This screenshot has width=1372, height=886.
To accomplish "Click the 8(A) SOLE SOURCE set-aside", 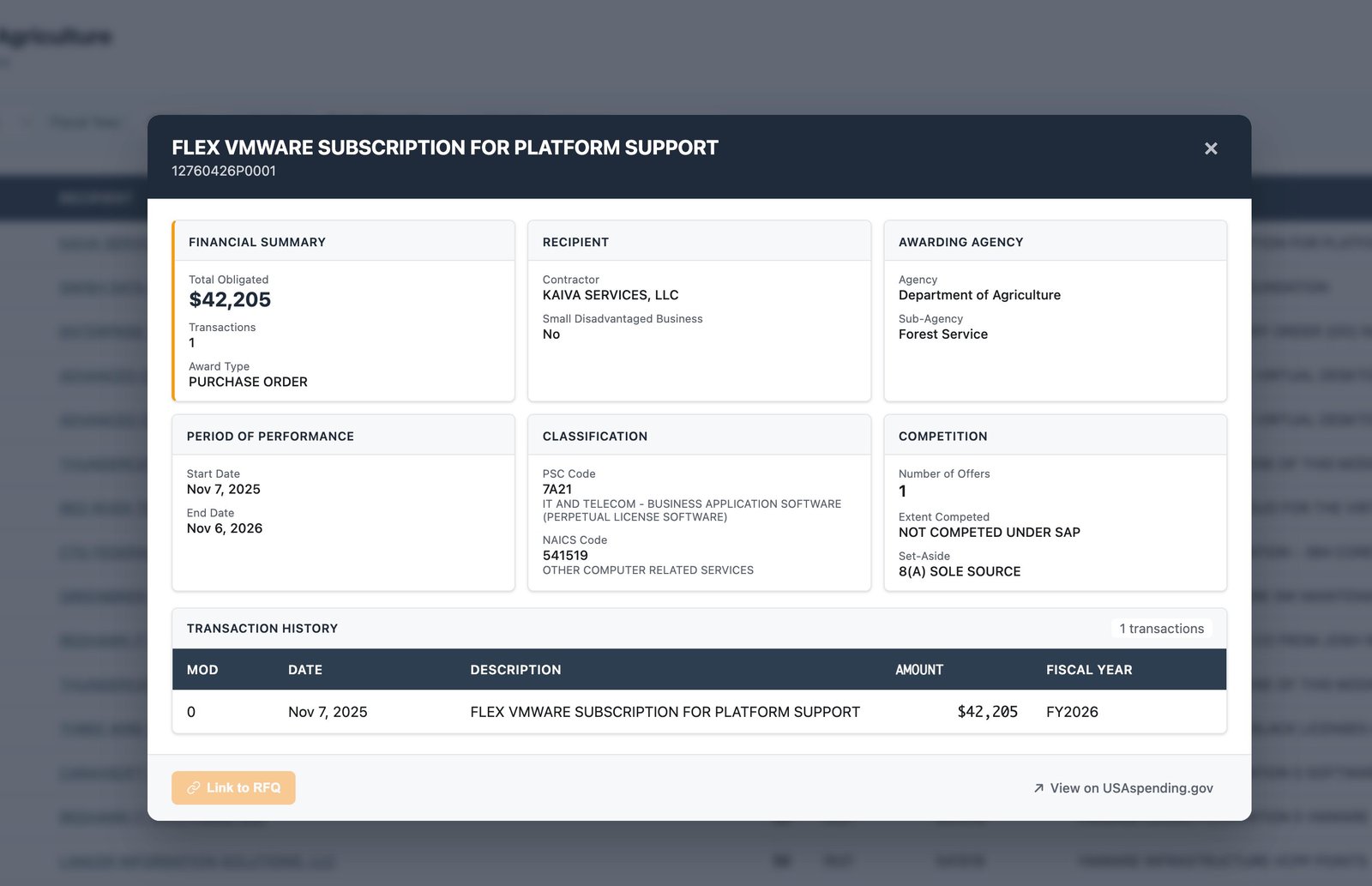I will pyautogui.click(x=960, y=571).
